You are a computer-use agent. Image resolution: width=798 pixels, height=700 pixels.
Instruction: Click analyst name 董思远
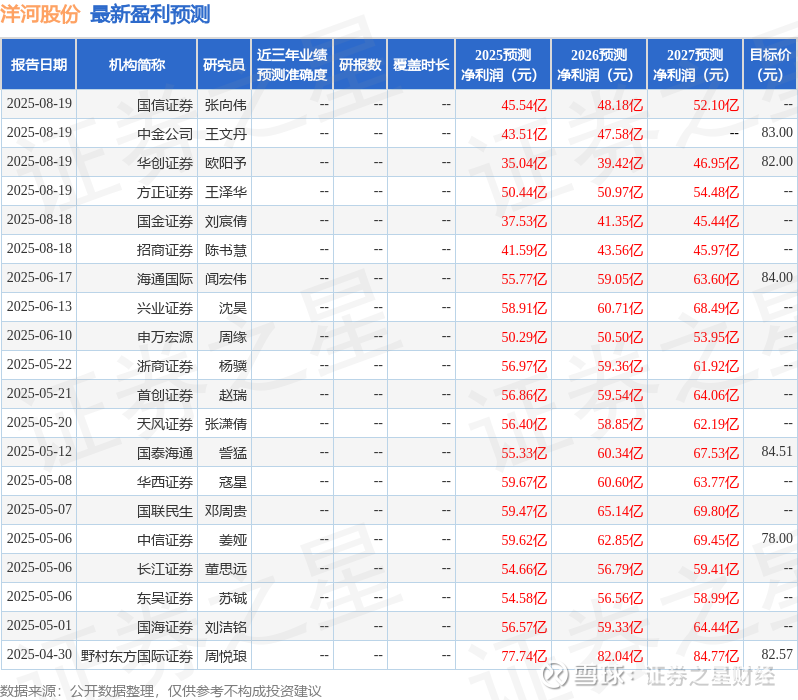(x=225, y=570)
